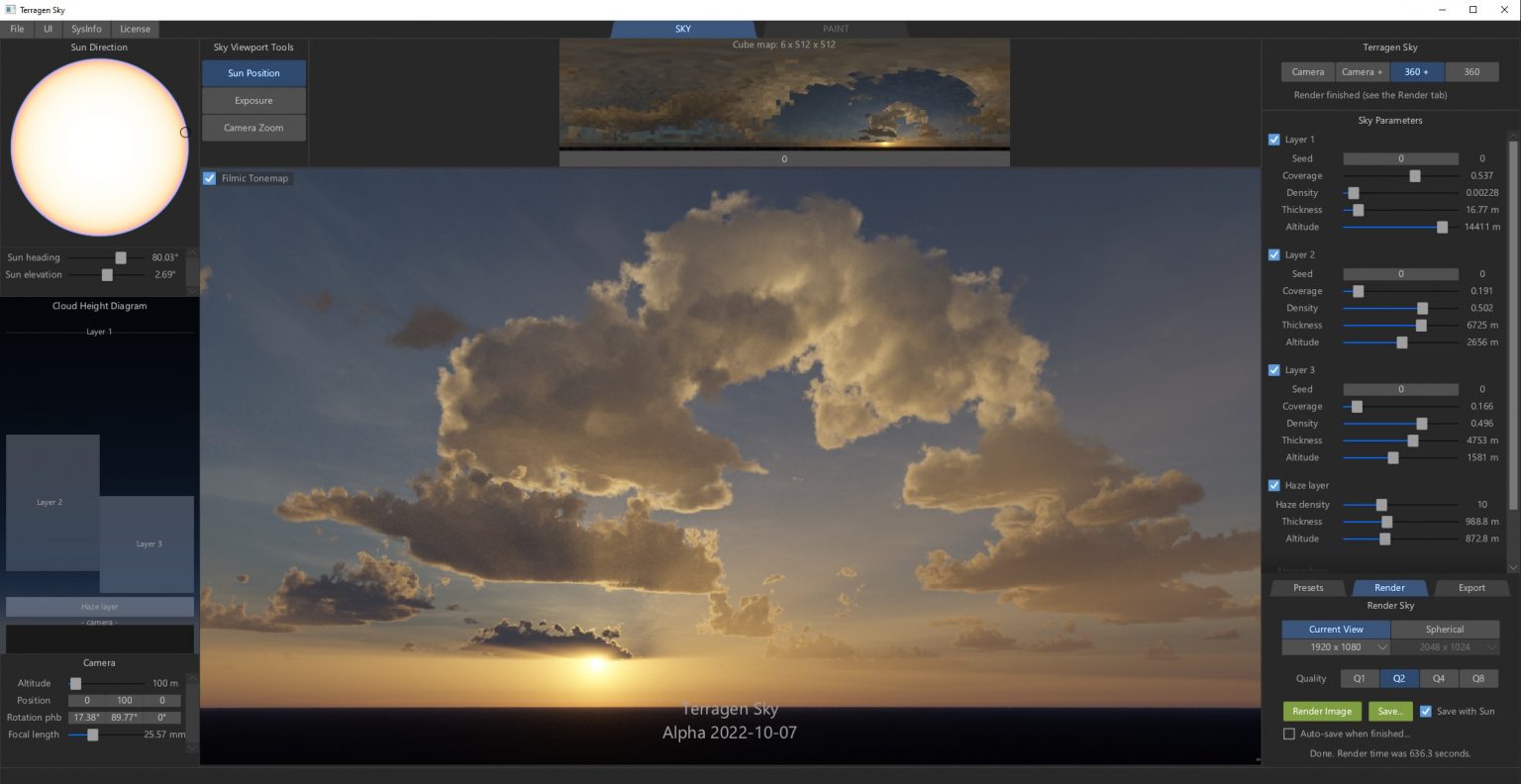Hide cloud Layer 1
The image size is (1521, 784).
point(1274,140)
